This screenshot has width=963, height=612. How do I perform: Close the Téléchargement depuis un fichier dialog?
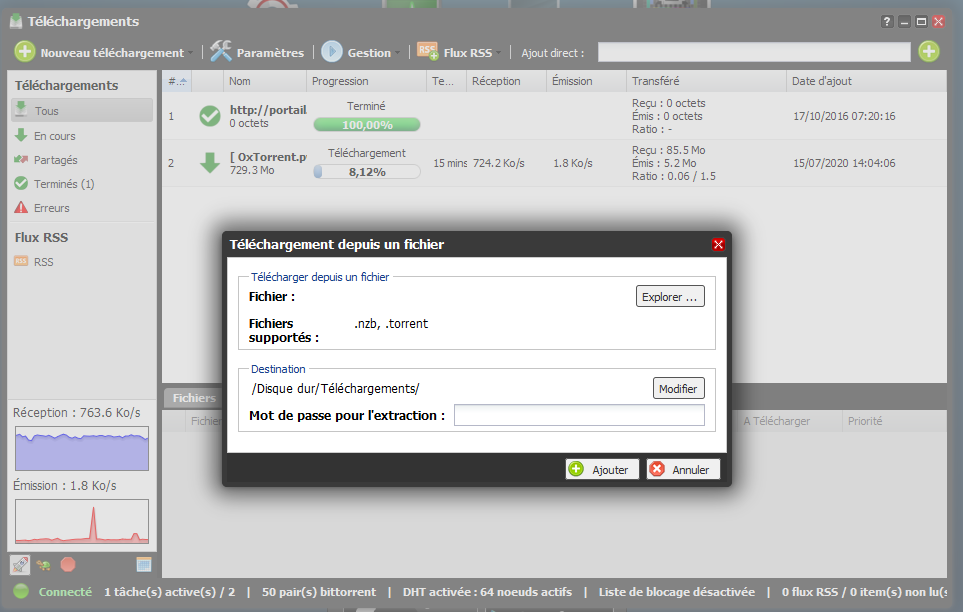coord(718,245)
